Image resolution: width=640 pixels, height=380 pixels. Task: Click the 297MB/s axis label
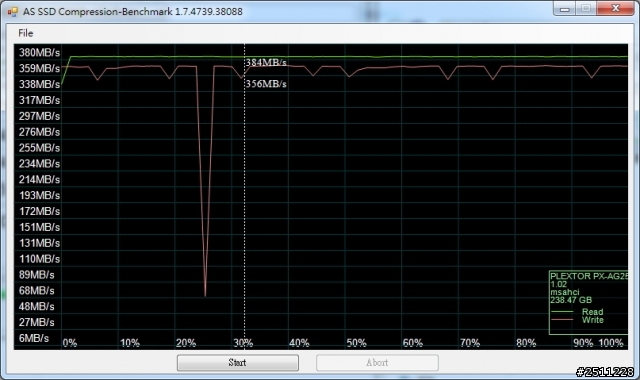tap(39, 116)
